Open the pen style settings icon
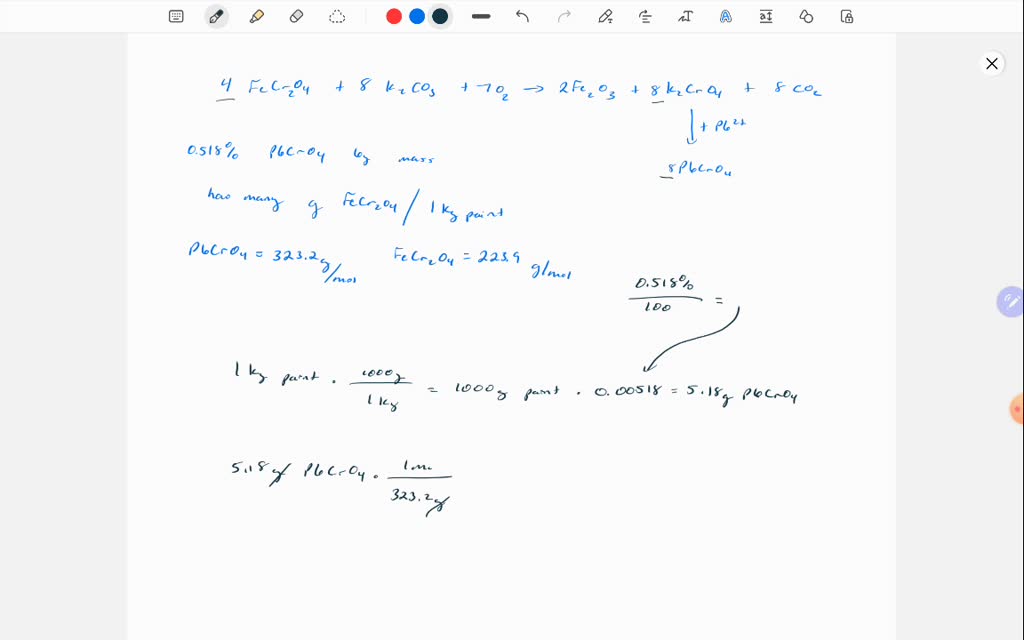The height and width of the screenshot is (640, 1024). [605, 16]
